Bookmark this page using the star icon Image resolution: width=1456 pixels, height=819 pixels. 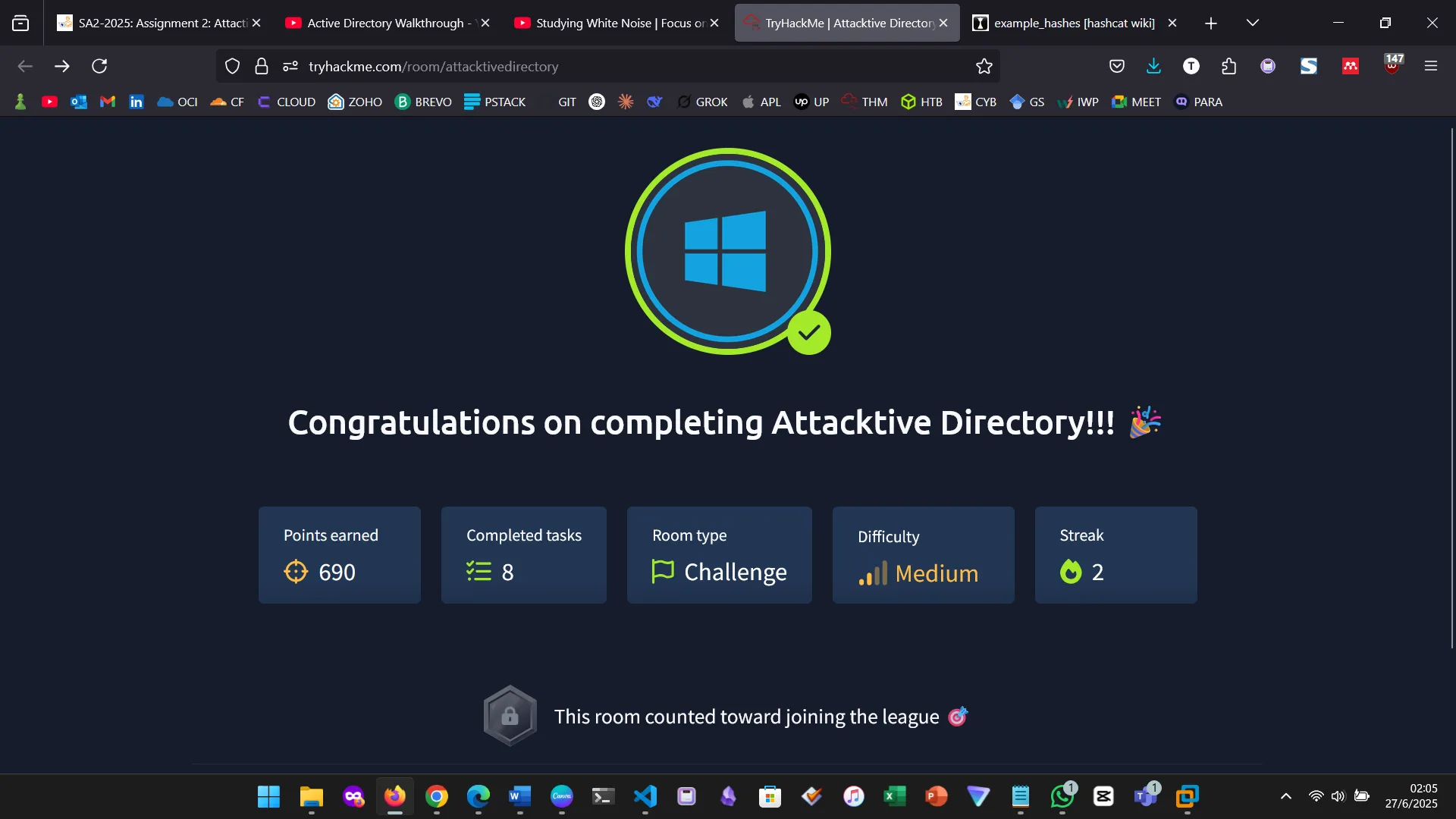tap(983, 66)
